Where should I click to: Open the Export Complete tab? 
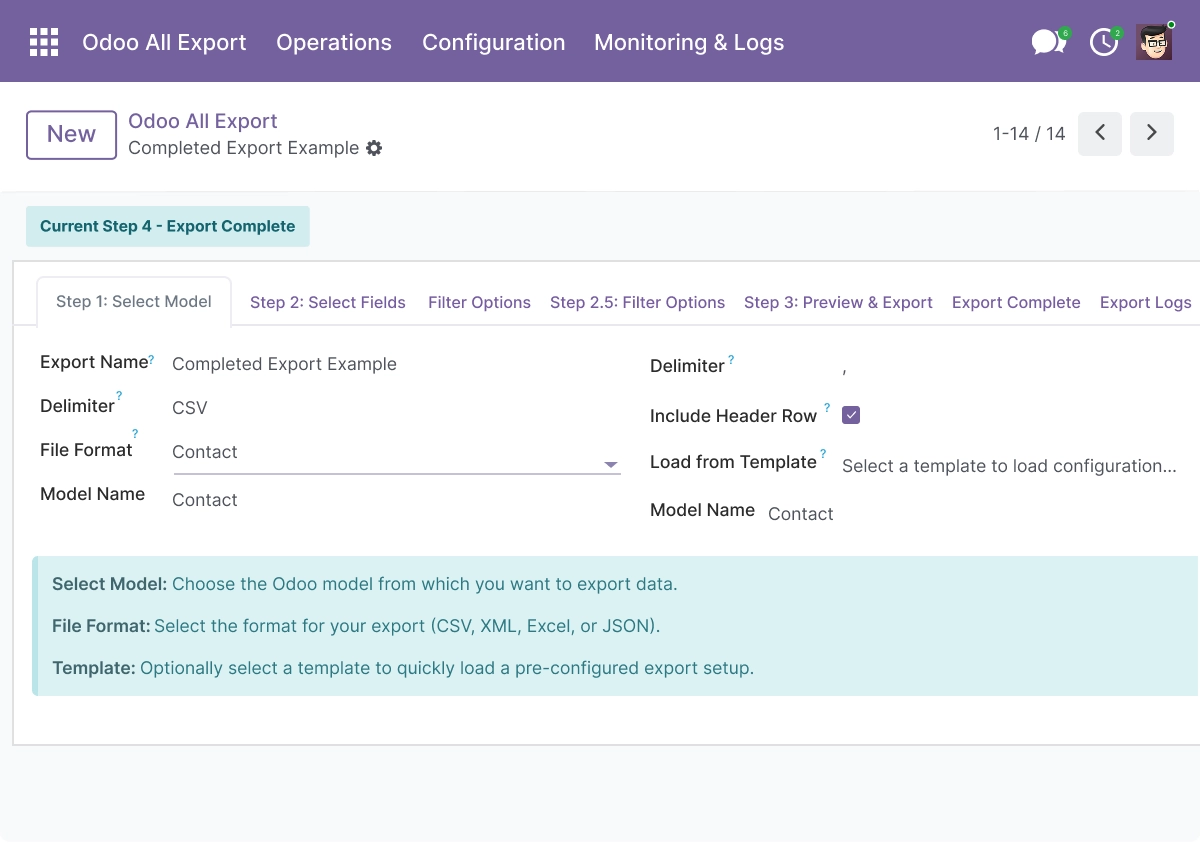[1016, 302]
